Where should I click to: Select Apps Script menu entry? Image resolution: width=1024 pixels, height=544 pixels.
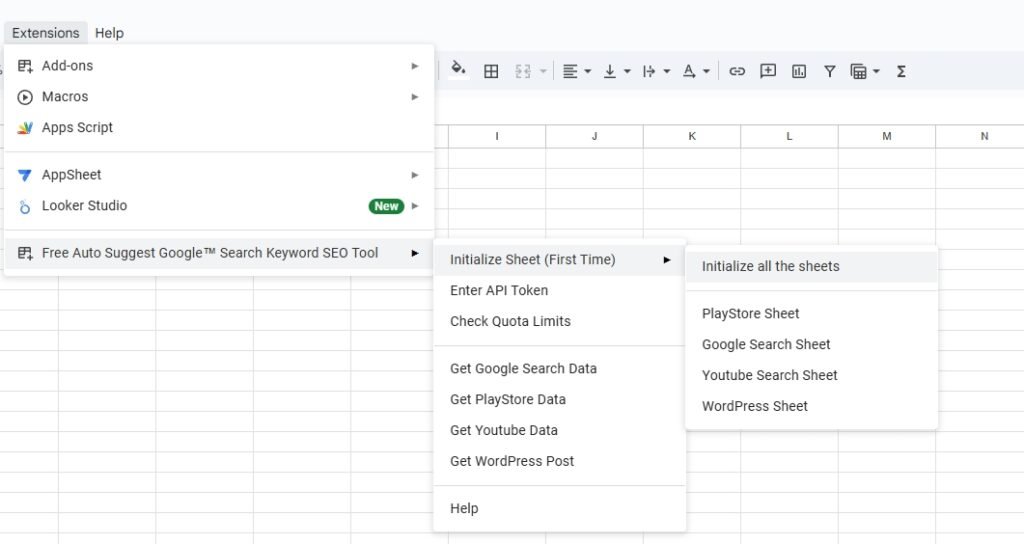tap(219, 127)
